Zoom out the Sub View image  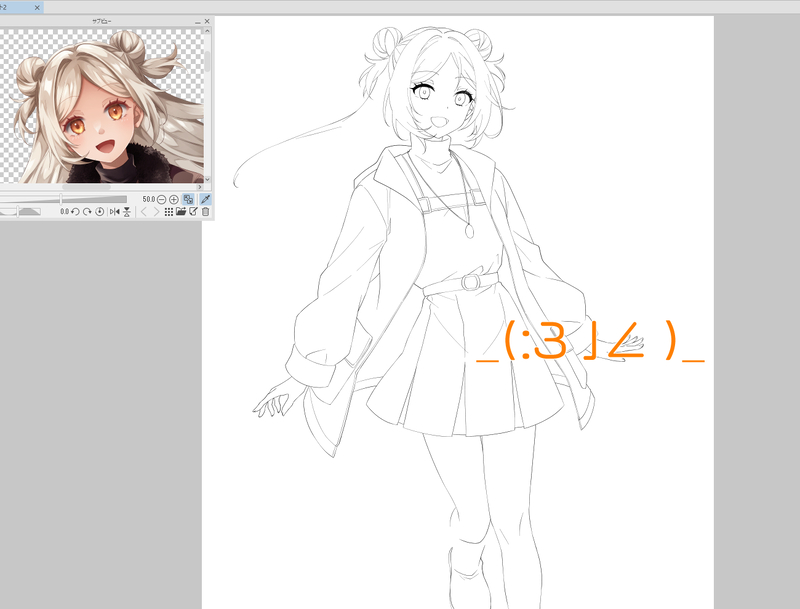click(161, 199)
